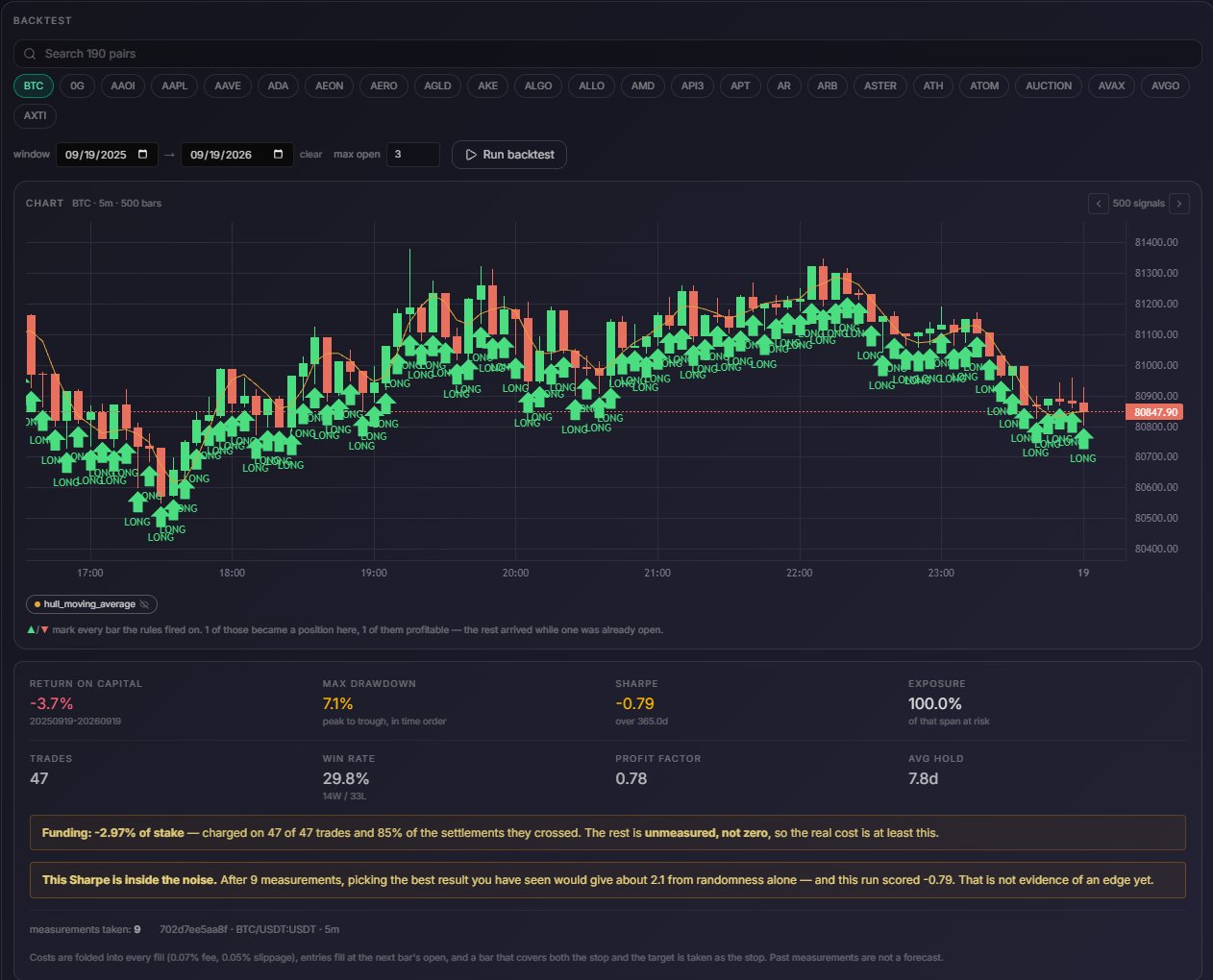Click the 17:00 time axis label
Viewport: 1213px width, 980px height.
click(90, 573)
